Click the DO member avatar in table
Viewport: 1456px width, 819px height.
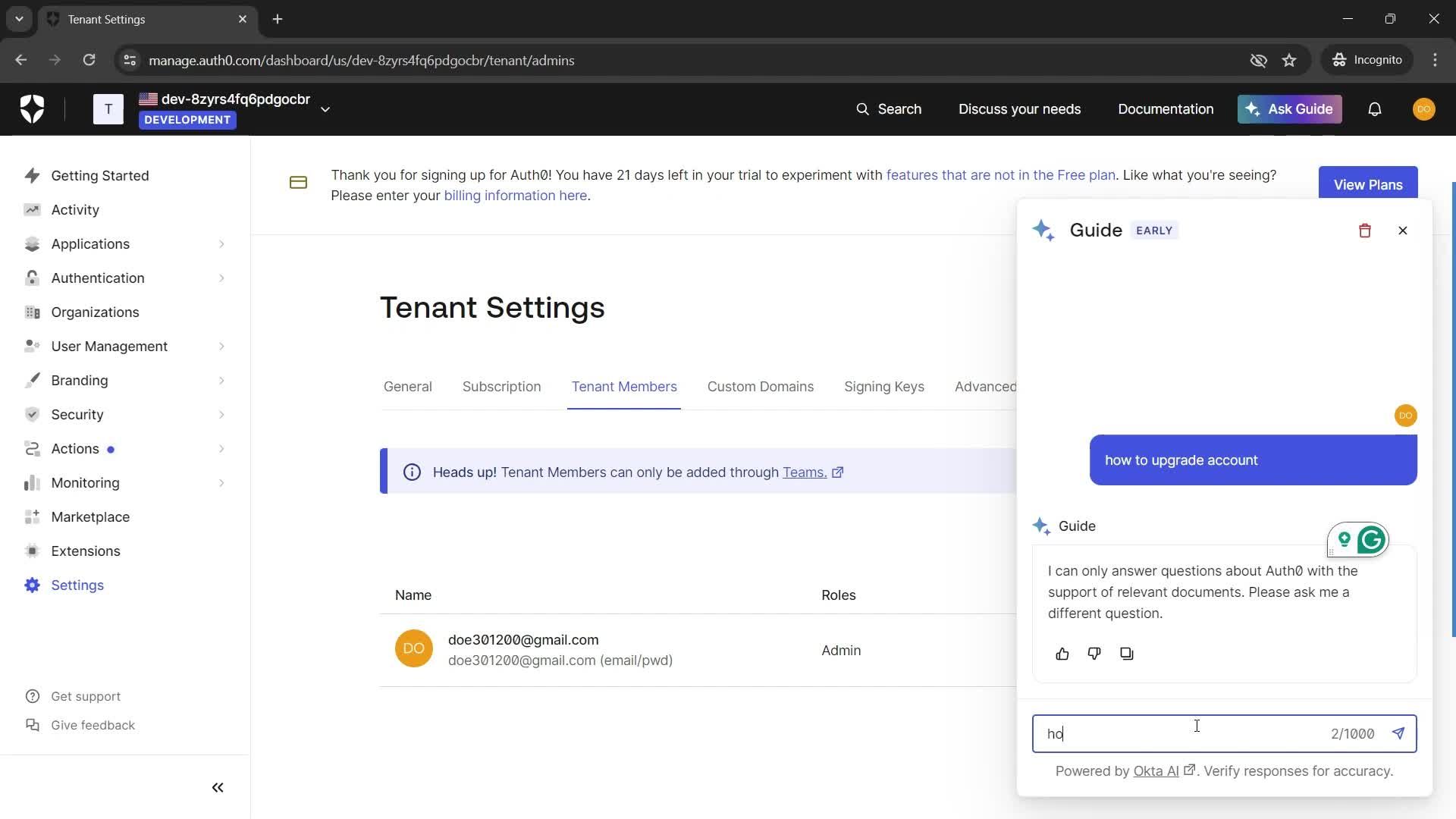[x=413, y=648]
